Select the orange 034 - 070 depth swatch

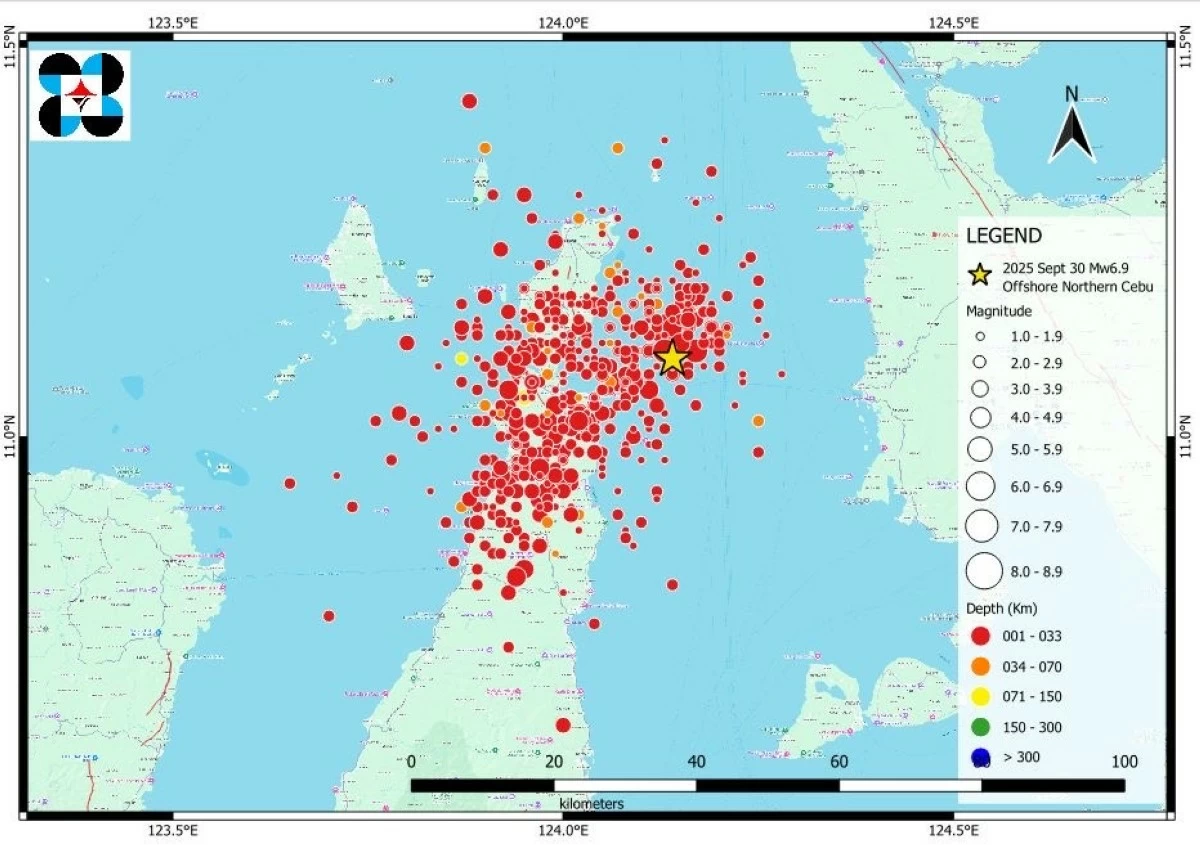pos(981,667)
